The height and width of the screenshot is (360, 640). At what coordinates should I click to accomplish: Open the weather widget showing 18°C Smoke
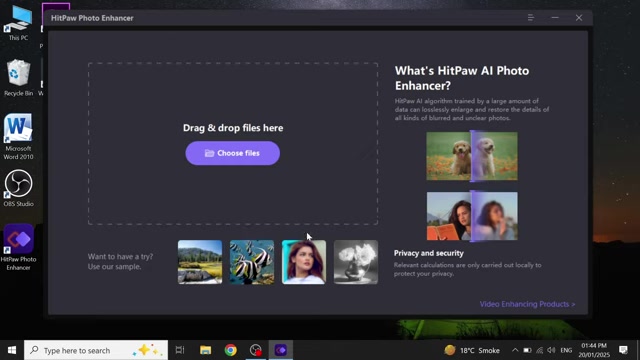(x=472, y=350)
